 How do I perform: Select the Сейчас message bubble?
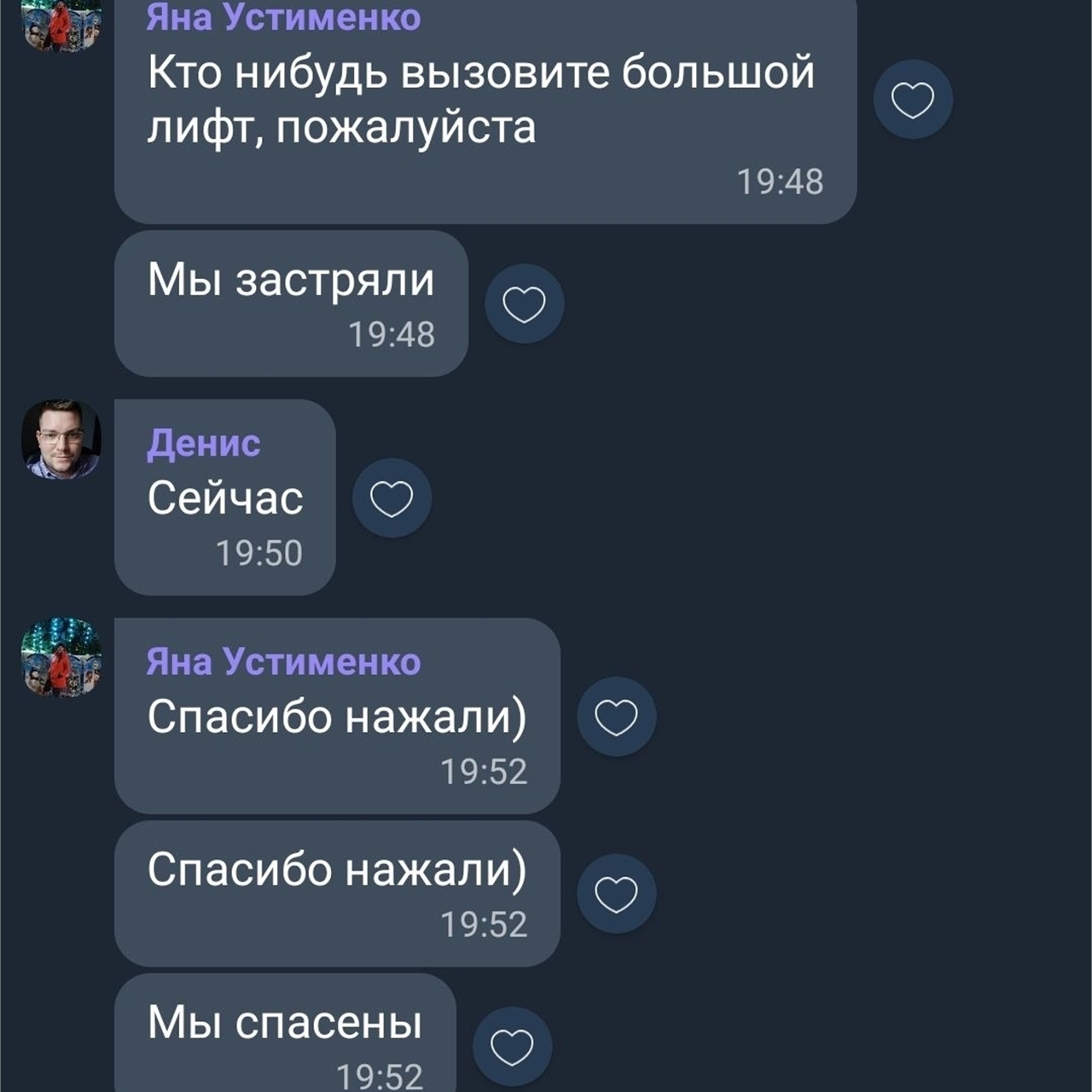tap(225, 497)
